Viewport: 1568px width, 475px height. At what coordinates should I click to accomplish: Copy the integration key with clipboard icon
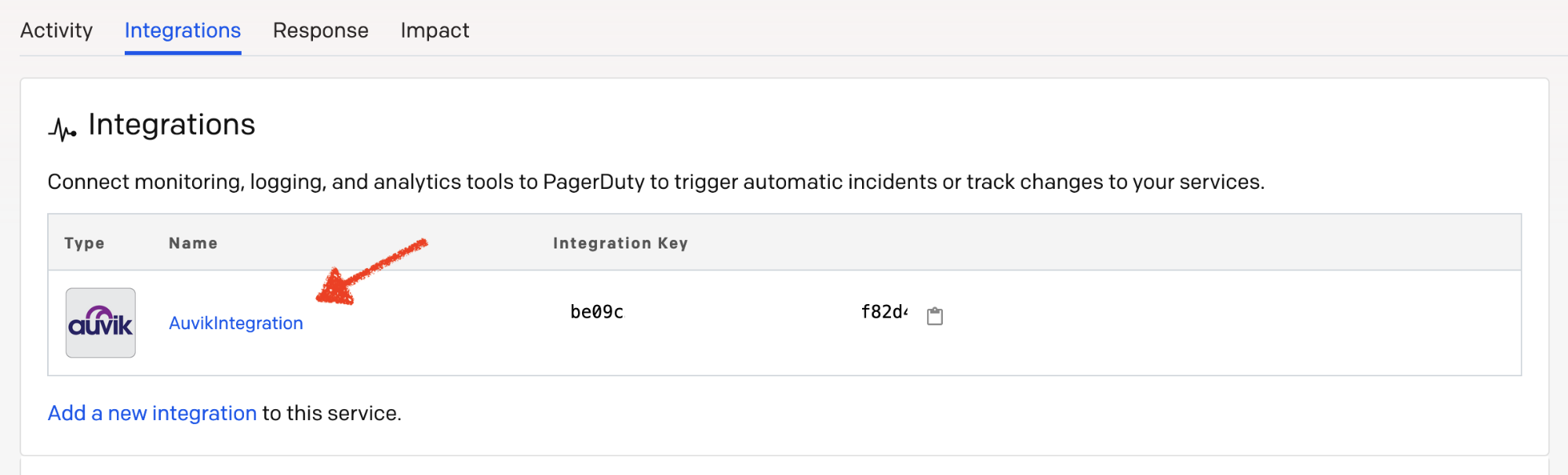[x=935, y=315]
